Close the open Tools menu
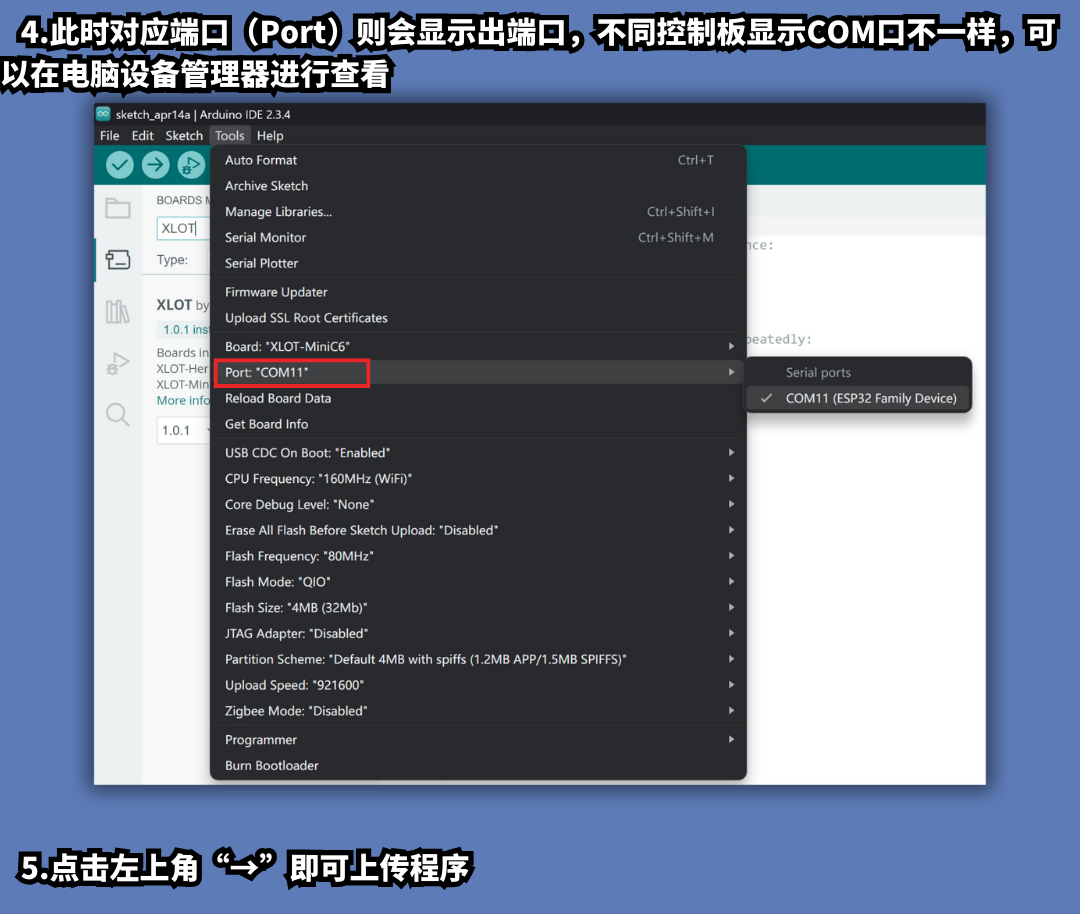Viewport: 1080px width, 914px height. 229,136
